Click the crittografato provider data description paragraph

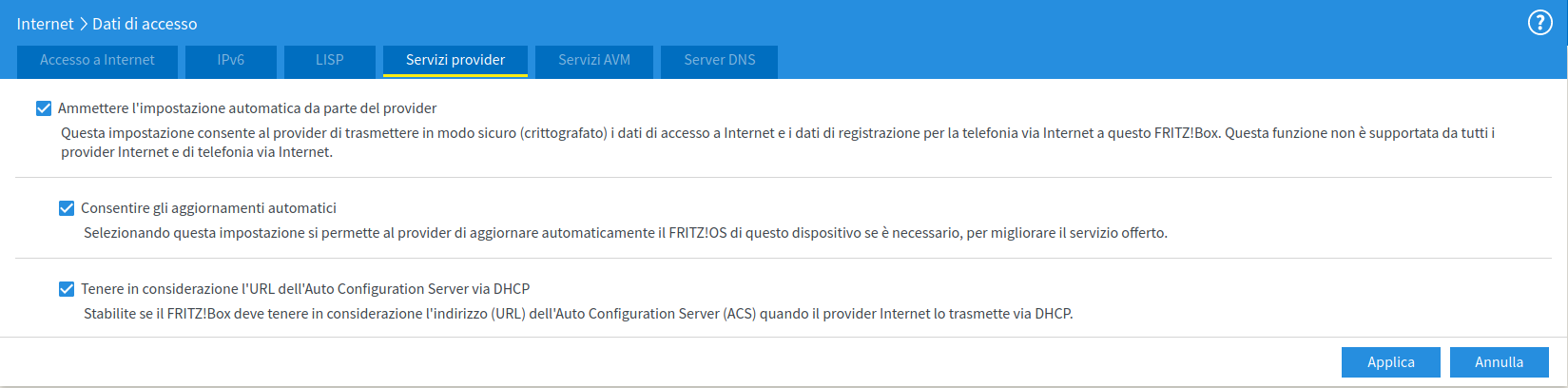coord(778,143)
